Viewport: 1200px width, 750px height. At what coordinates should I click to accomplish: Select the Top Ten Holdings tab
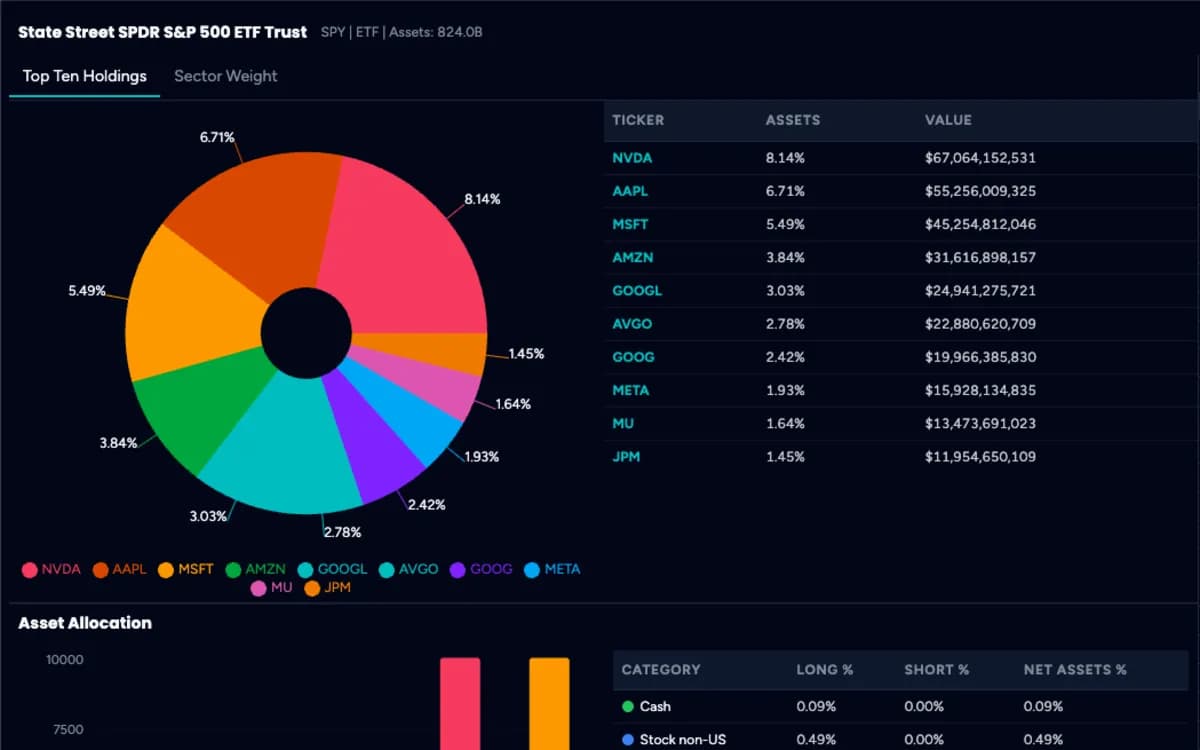pyautogui.click(x=85, y=76)
